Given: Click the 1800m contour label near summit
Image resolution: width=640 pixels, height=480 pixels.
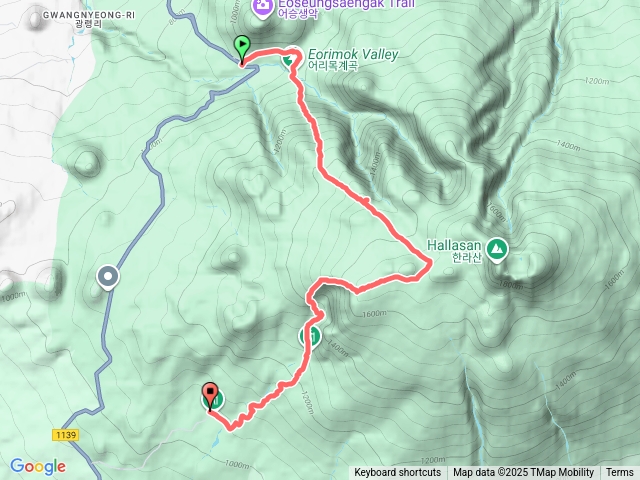Looking at the screenshot, I should click(x=510, y=284).
